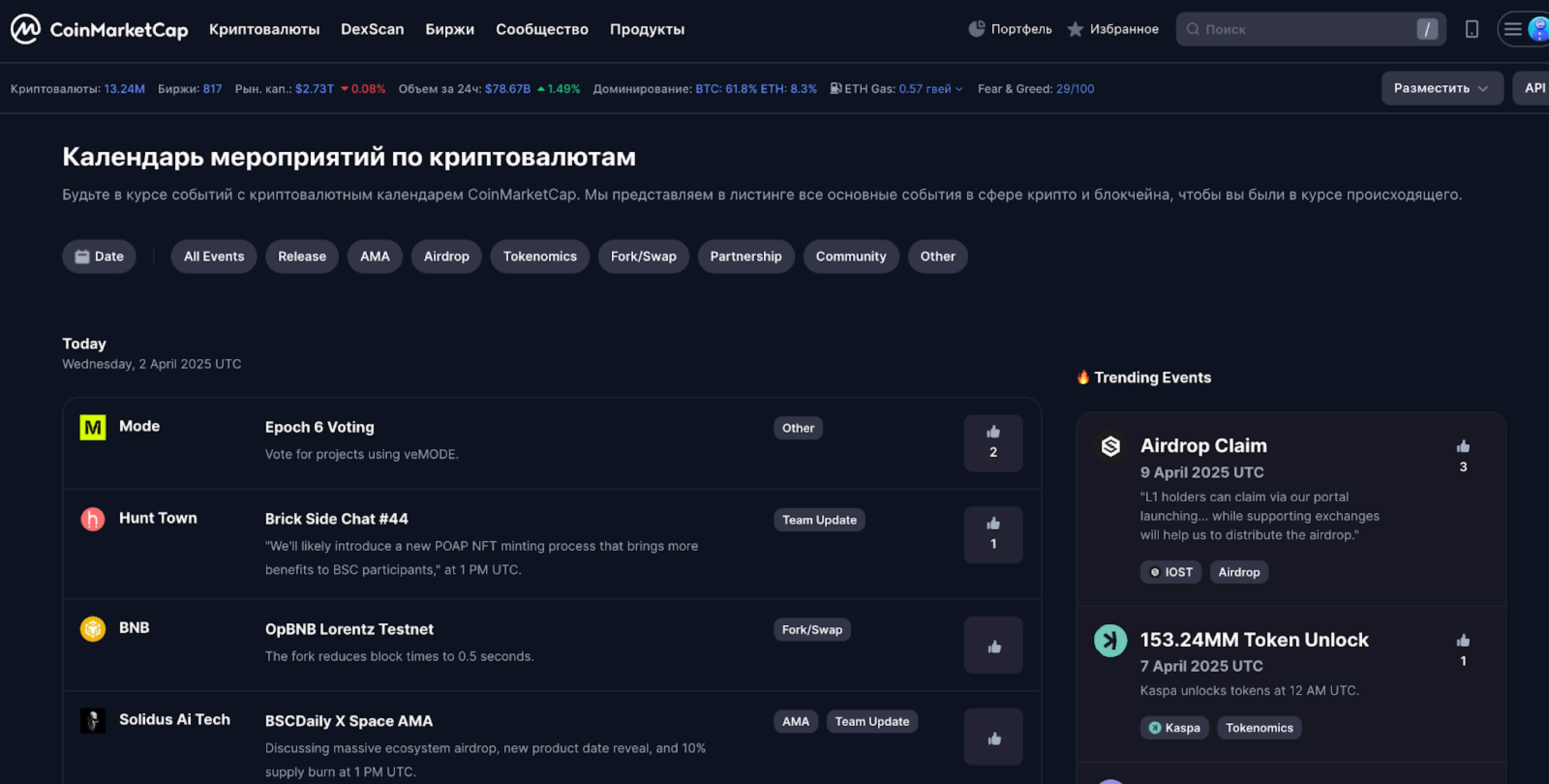Click the Tokenomics tag under Token Unlock
The image size is (1549, 784).
[x=1259, y=728]
